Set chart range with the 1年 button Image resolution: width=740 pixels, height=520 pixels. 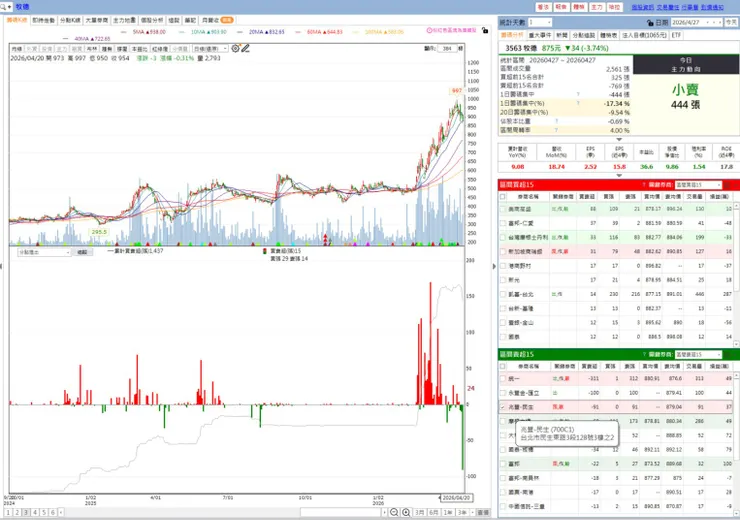[448, 512]
